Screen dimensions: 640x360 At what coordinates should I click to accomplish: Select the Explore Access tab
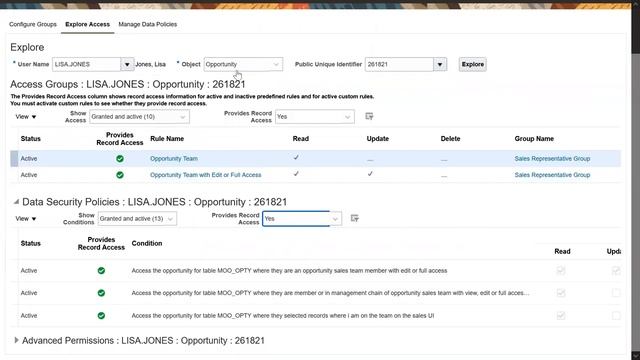87,24
